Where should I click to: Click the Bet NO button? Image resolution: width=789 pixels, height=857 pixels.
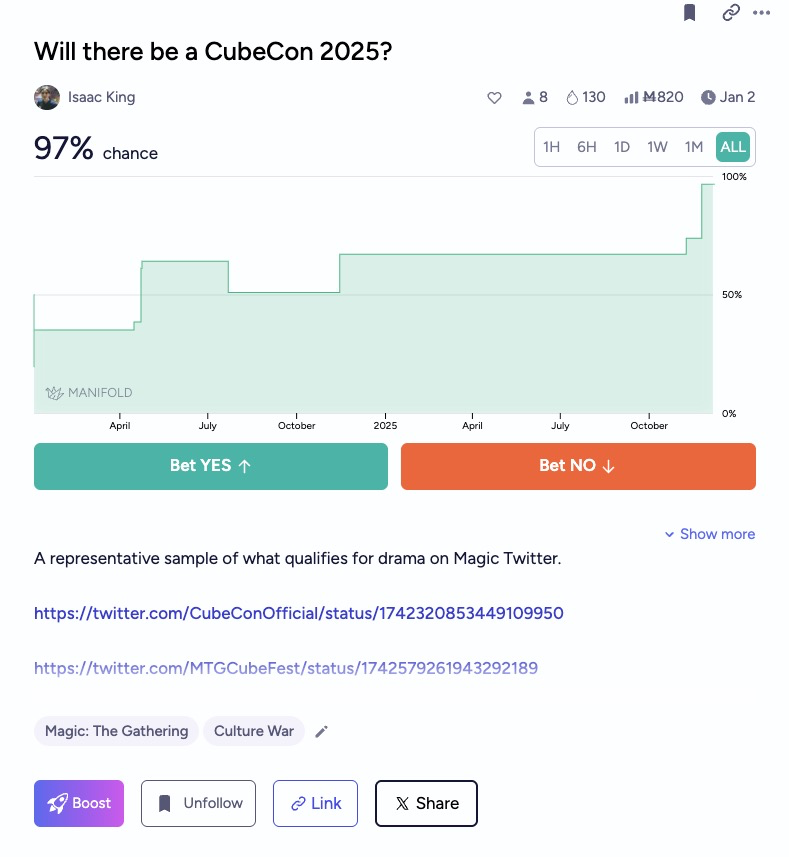578,466
